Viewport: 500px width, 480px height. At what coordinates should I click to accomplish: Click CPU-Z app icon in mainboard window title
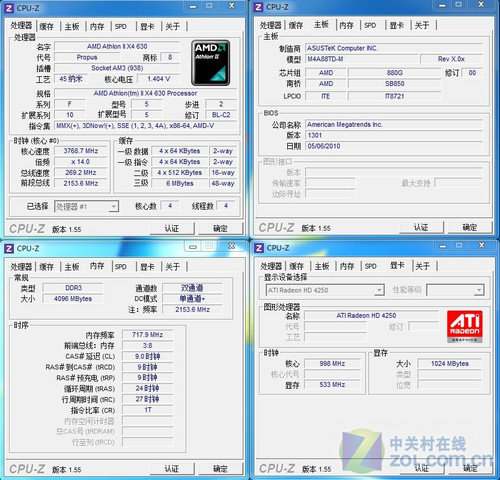tap(258, 7)
